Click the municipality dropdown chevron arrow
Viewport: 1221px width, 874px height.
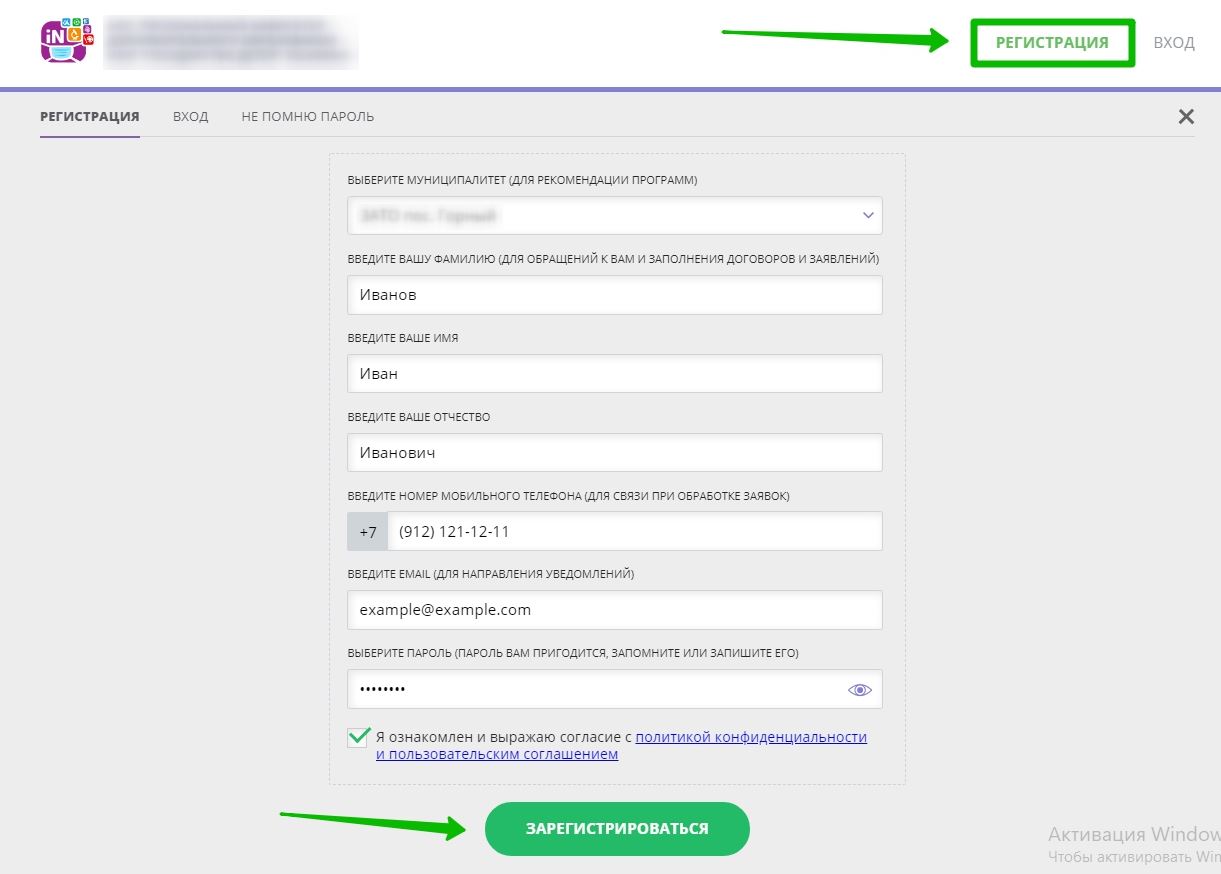point(867,215)
